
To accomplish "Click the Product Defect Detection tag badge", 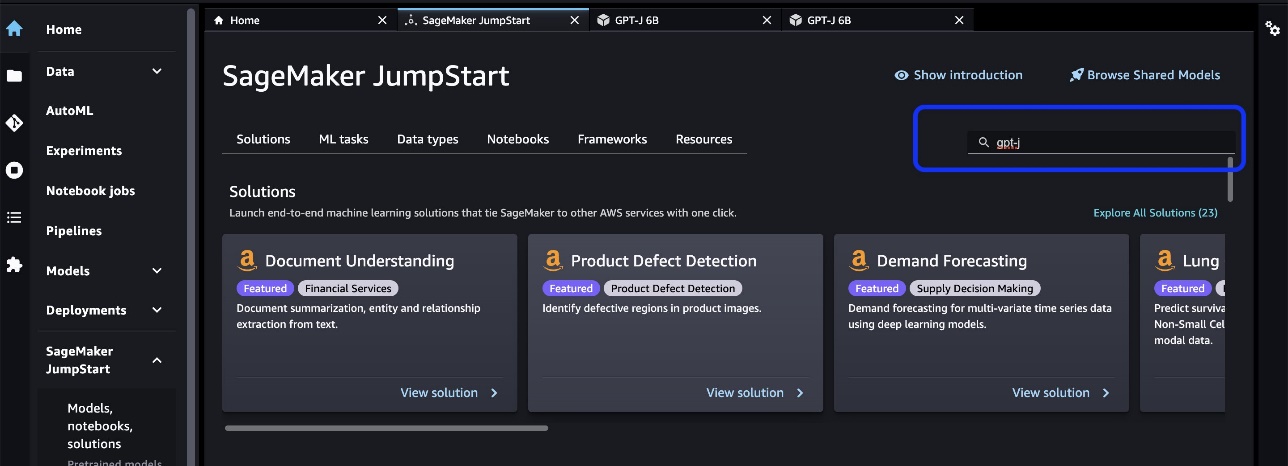I will (x=673, y=288).
